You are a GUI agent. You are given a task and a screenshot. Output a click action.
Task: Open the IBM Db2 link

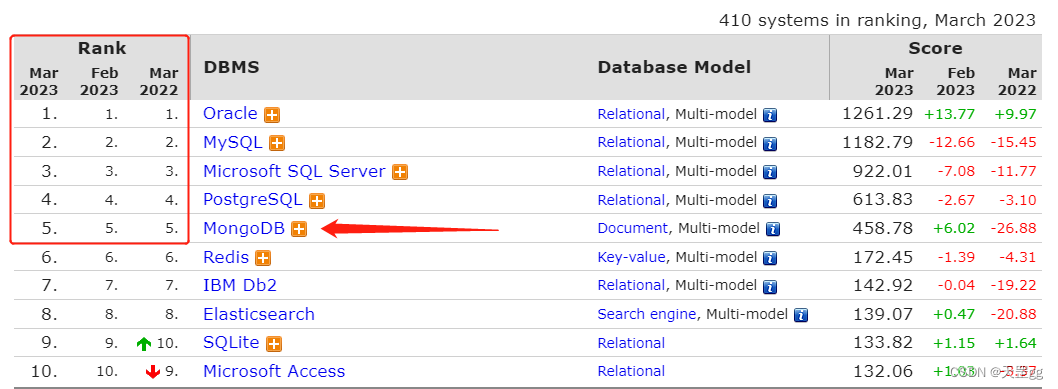click(240, 285)
